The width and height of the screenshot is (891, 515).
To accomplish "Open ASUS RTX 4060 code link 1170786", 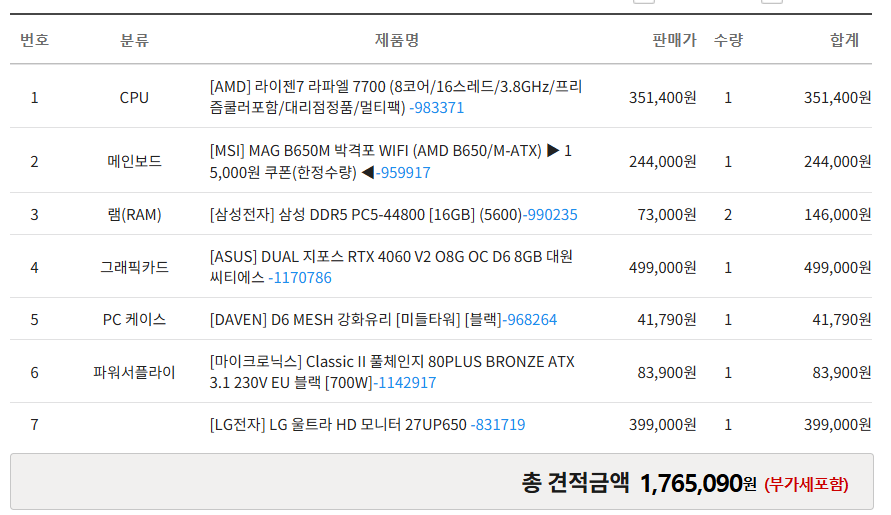I will click(300, 277).
